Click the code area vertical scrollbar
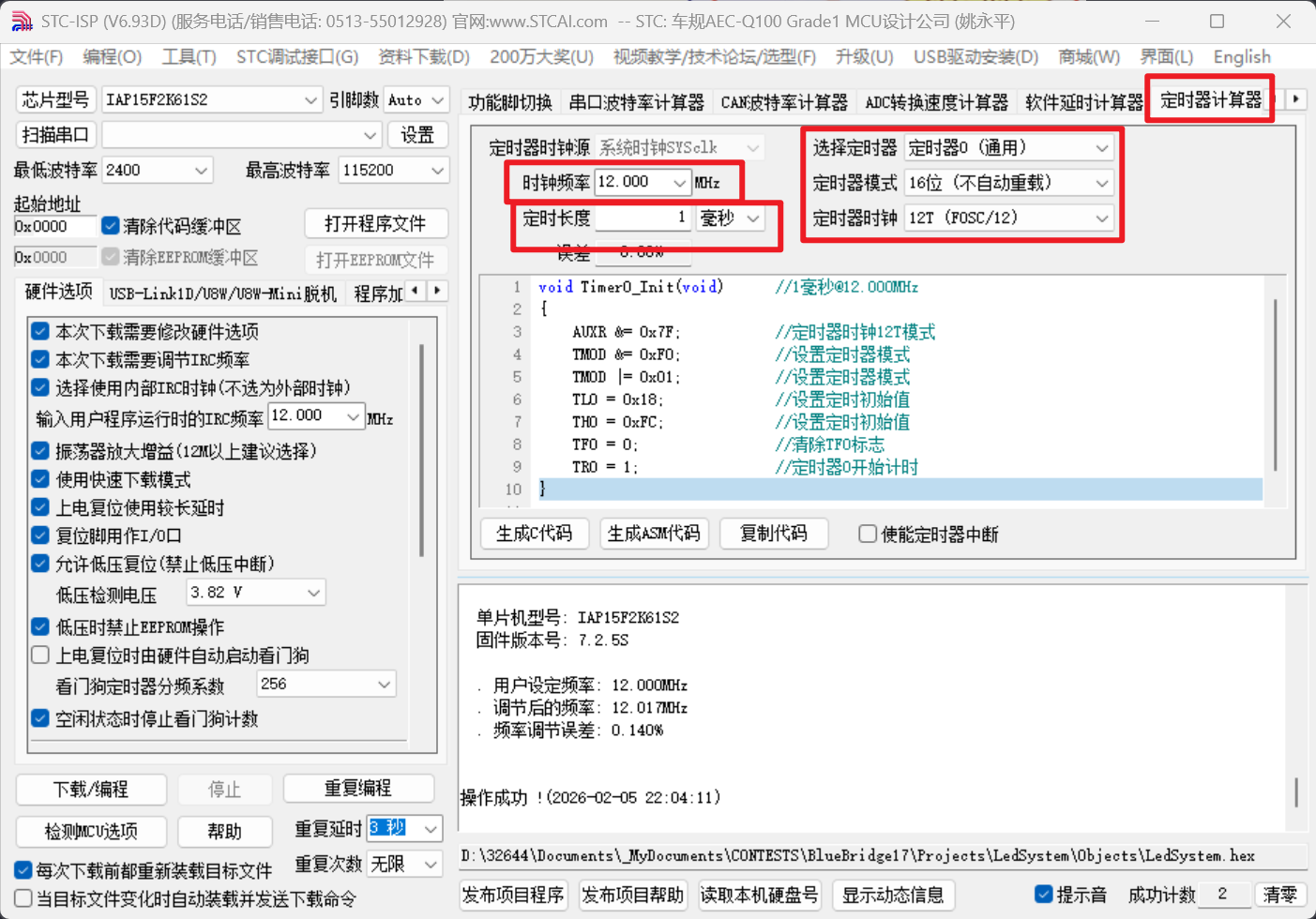Image resolution: width=1316 pixels, height=919 pixels. pyautogui.click(x=1275, y=384)
